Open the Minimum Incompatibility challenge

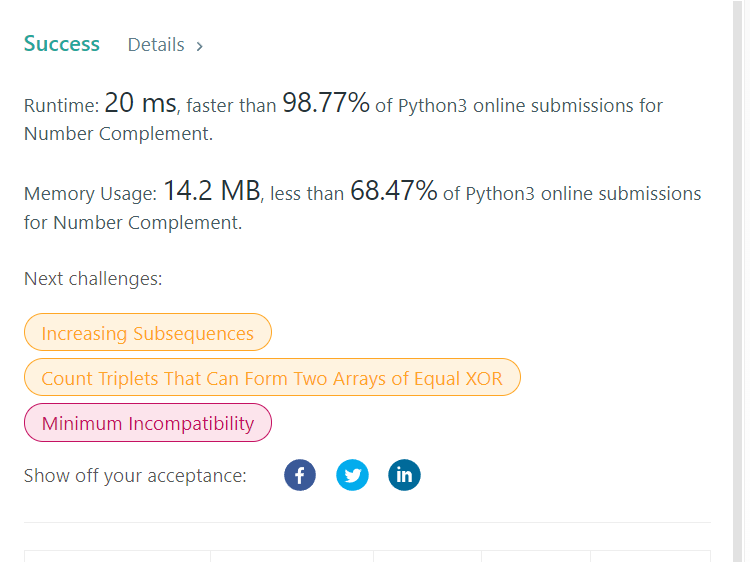[x=148, y=423]
